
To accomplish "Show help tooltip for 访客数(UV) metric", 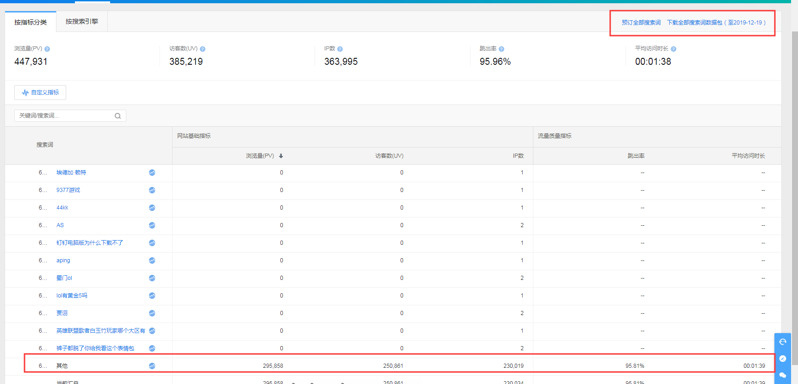I will [x=203, y=49].
